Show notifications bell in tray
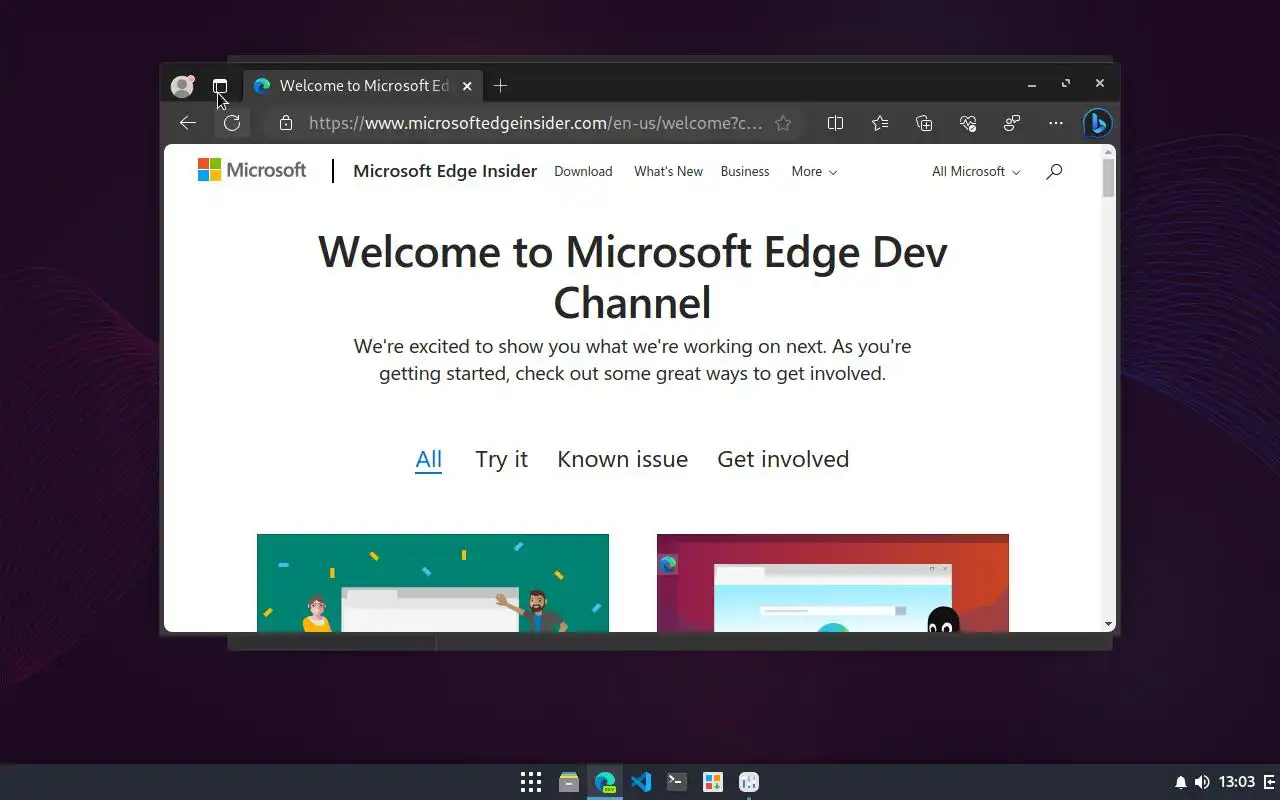This screenshot has height=800, width=1280. click(1181, 782)
